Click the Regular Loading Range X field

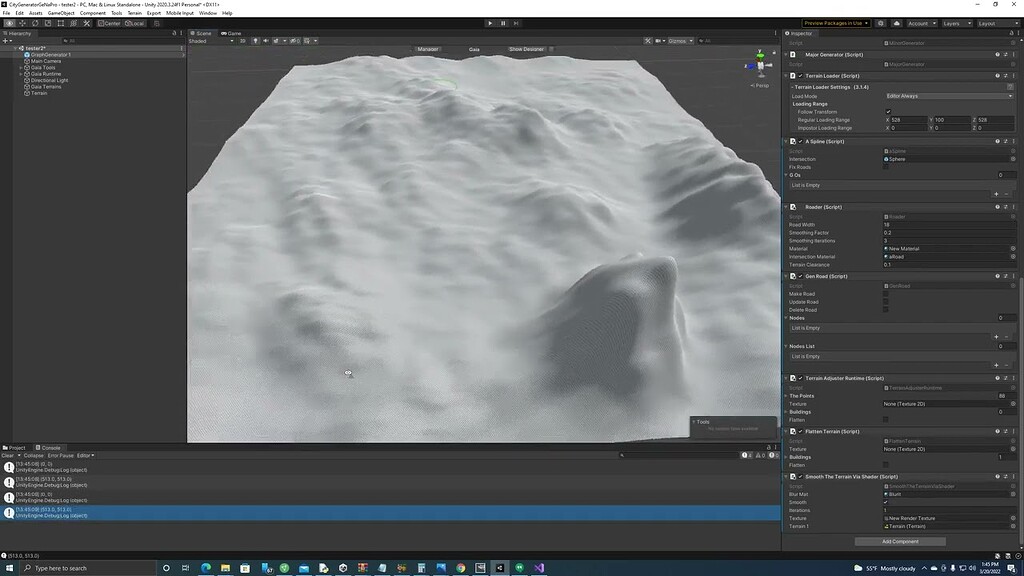click(910, 119)
